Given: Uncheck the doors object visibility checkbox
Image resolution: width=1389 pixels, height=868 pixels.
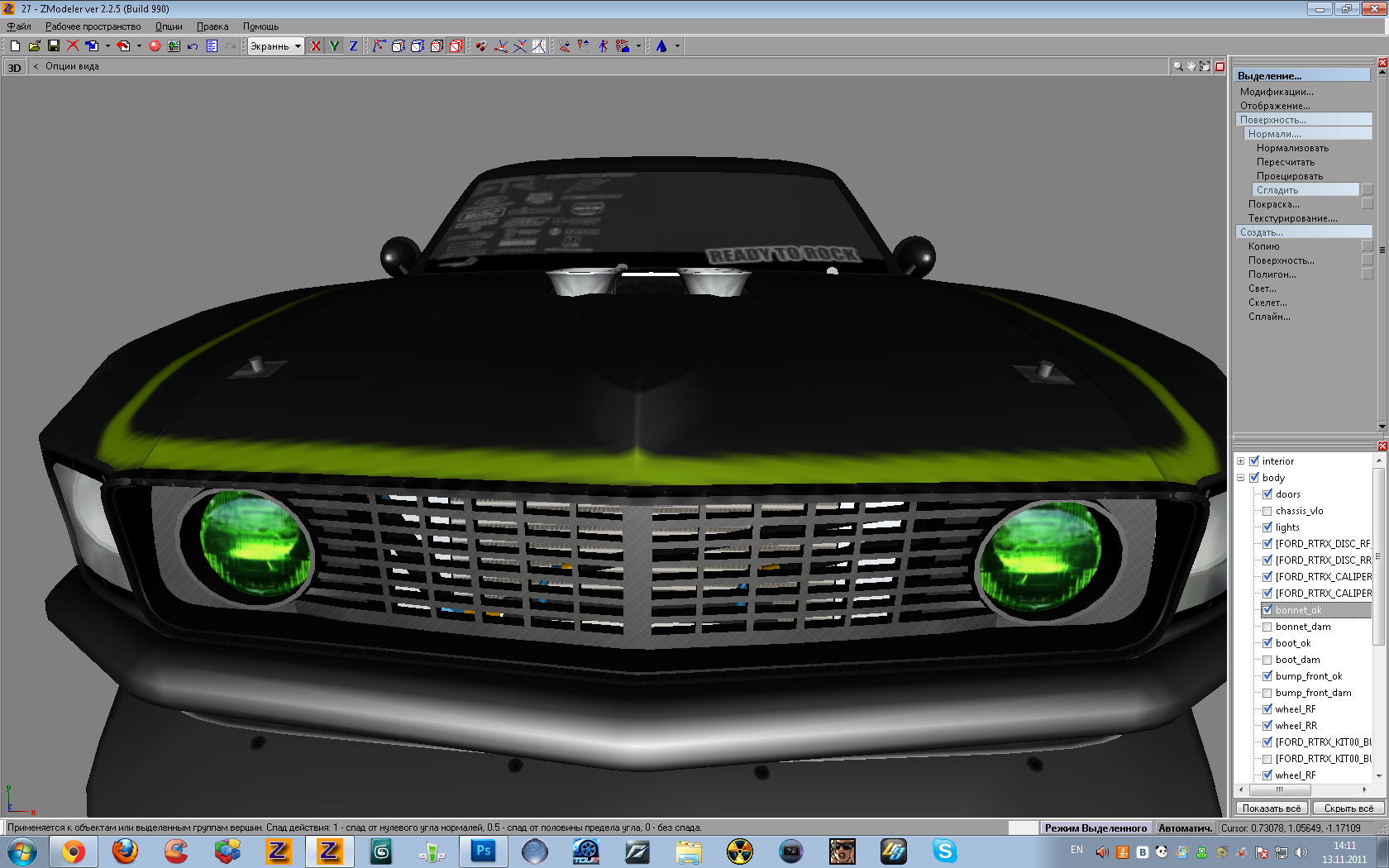Looking at the screenshot, I should [x=1267, y=494].
